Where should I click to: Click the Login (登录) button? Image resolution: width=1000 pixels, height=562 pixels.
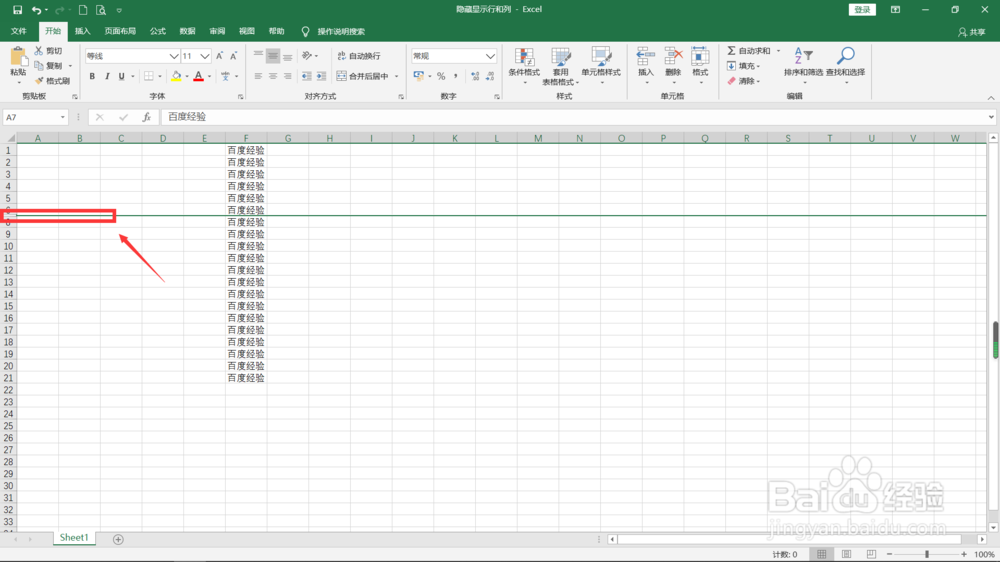tap(862, 10)
